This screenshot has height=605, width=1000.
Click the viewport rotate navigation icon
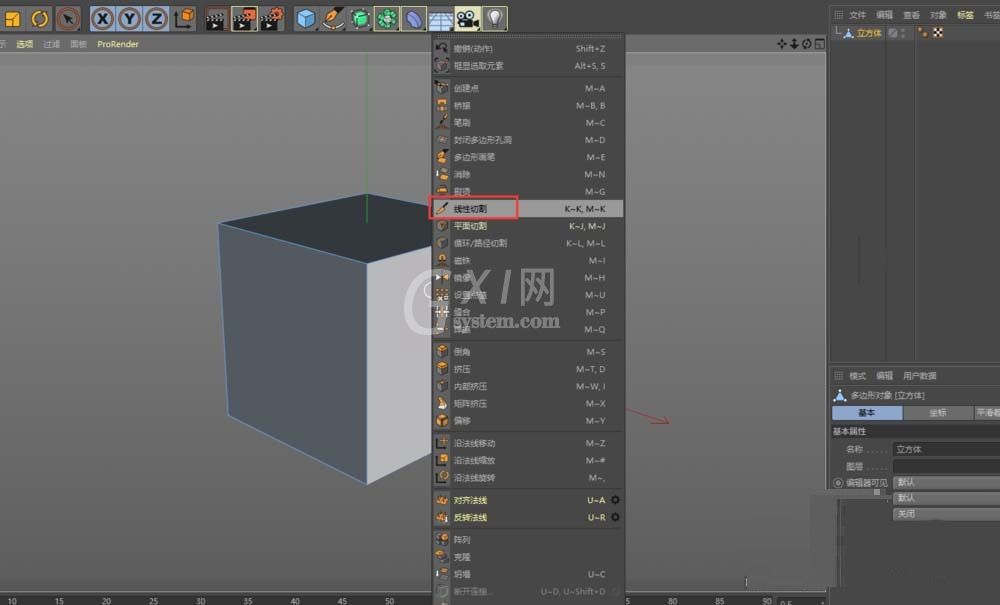pos(807,44)
